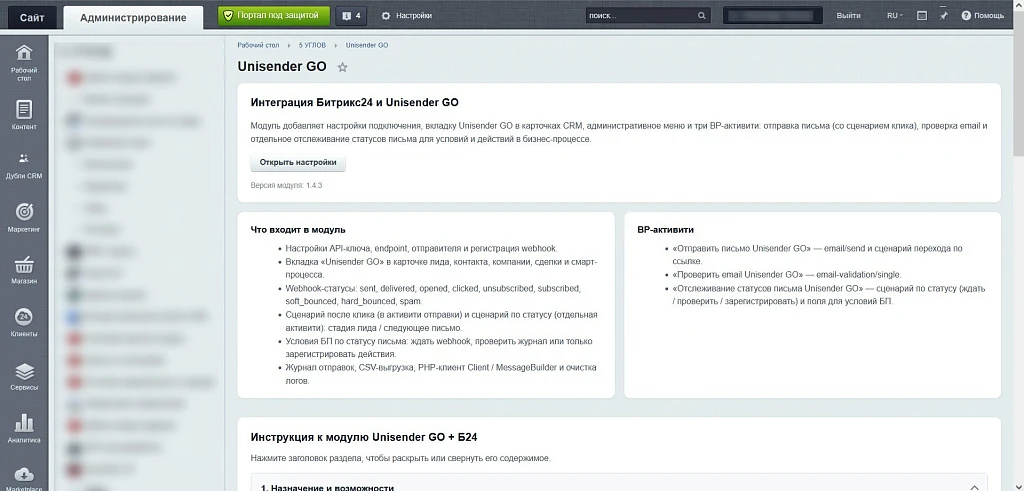Viewport: 1024px width, 491px height.
Task: Click the BP-активити heading
Action: pos(665,230)
